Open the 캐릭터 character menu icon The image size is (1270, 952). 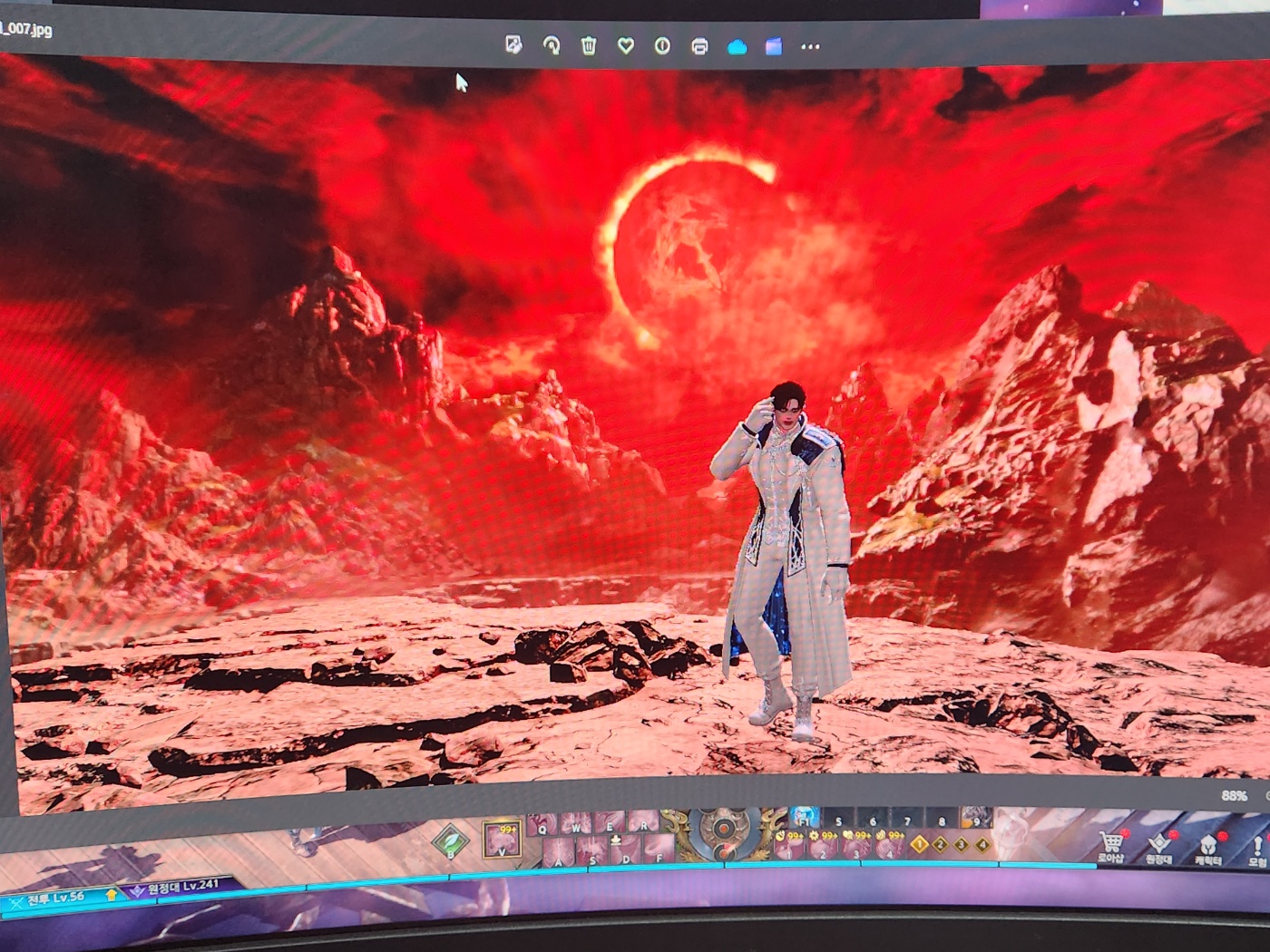click(x=1207, y=848)
